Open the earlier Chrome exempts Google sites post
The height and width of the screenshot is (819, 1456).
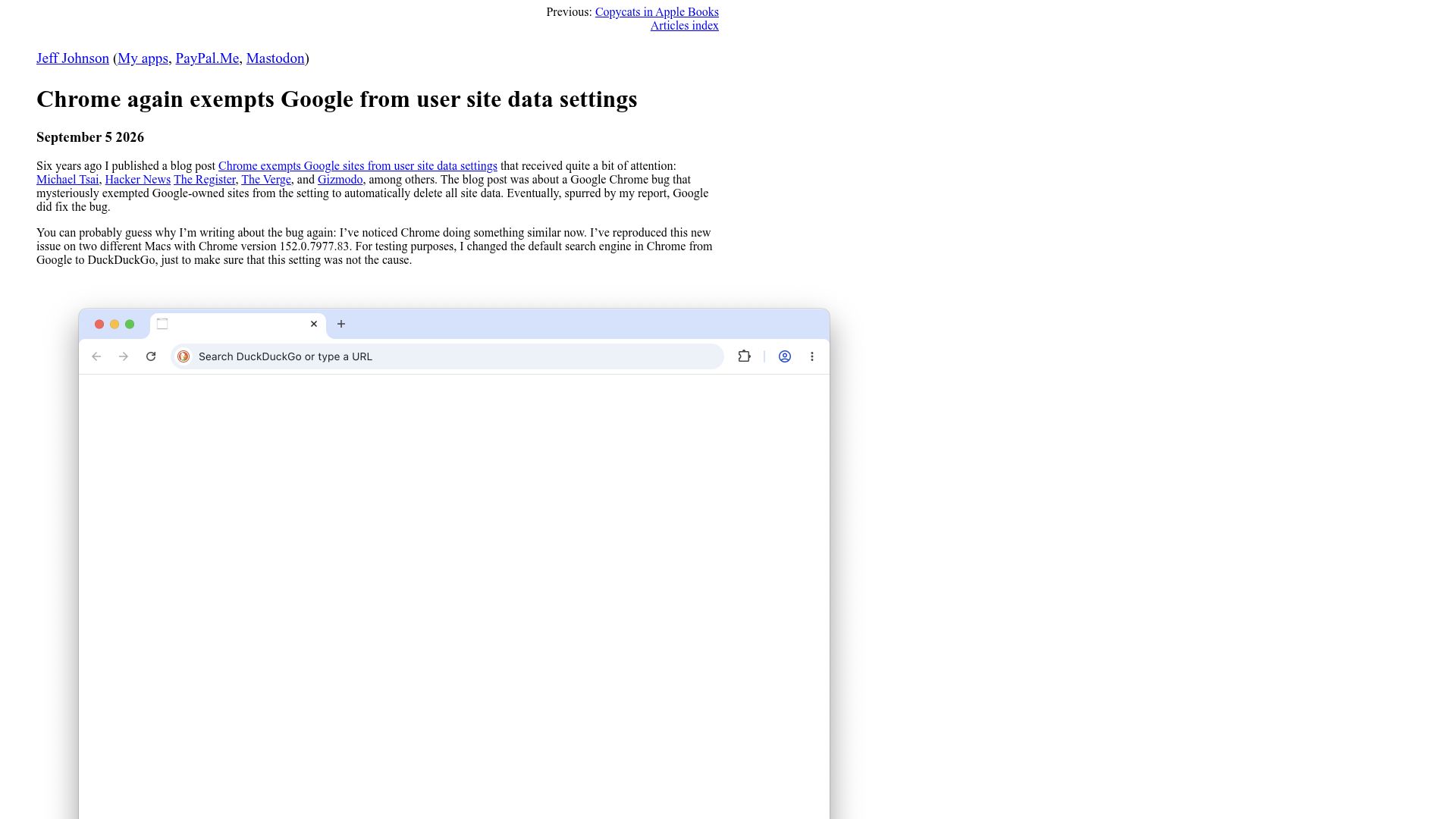[x=358, y=166]
